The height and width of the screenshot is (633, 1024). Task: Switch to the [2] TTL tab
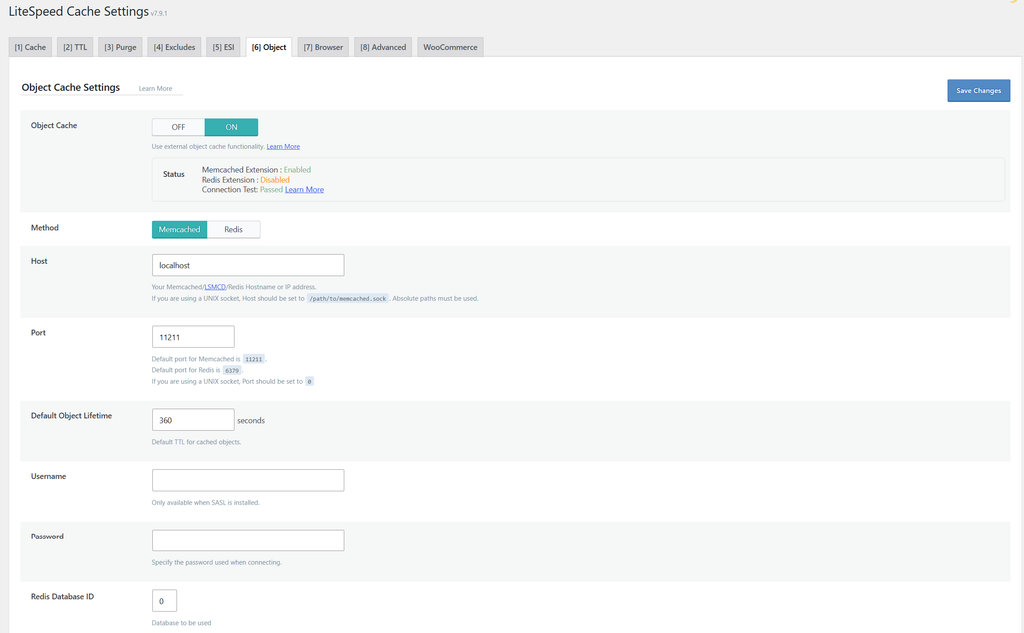point(75,47)
